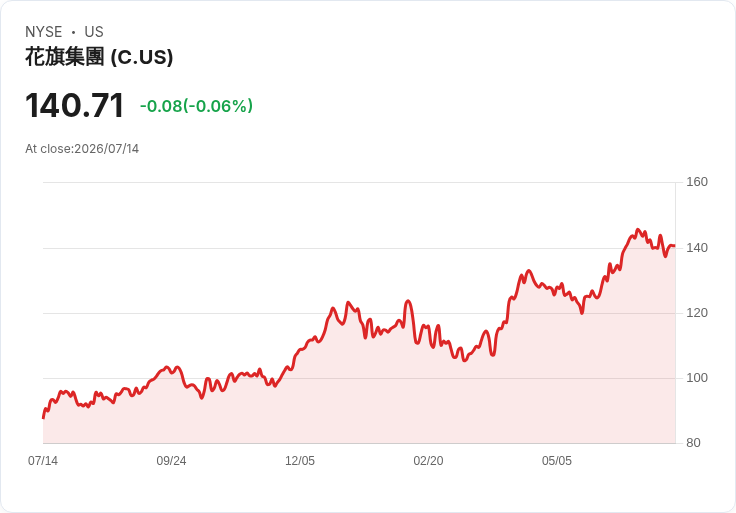Click the 07/14 x-axis date label
The image size is (736, 513).
pos(43,460)
